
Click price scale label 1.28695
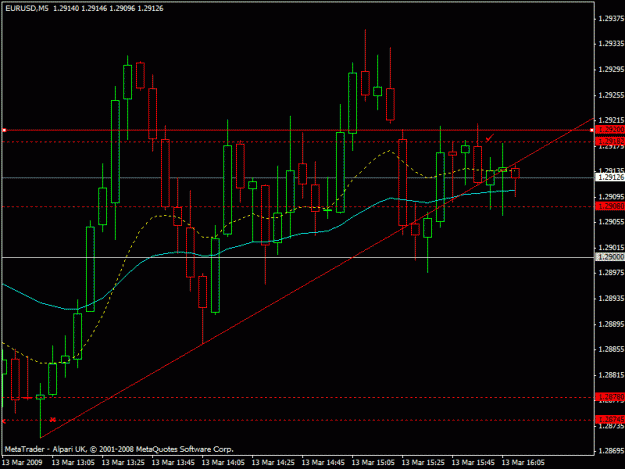tap(611, 451)
